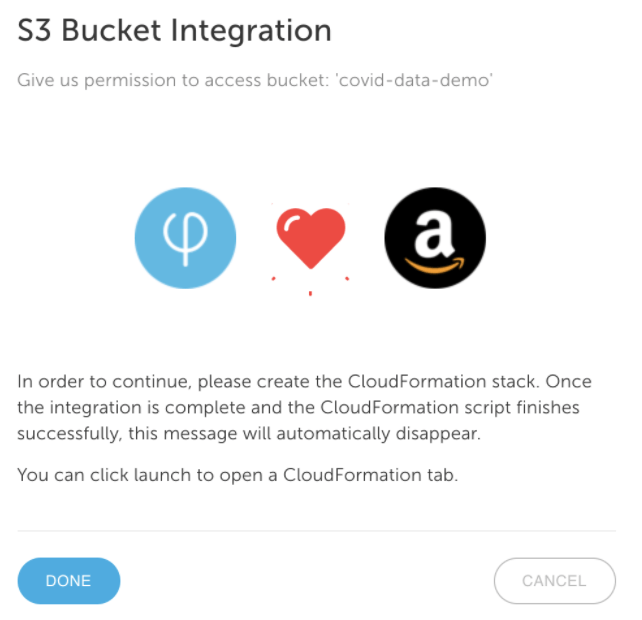Click 'In order to continue' text
The width and height of the screenshot is (642, 620).
point(104,382)
